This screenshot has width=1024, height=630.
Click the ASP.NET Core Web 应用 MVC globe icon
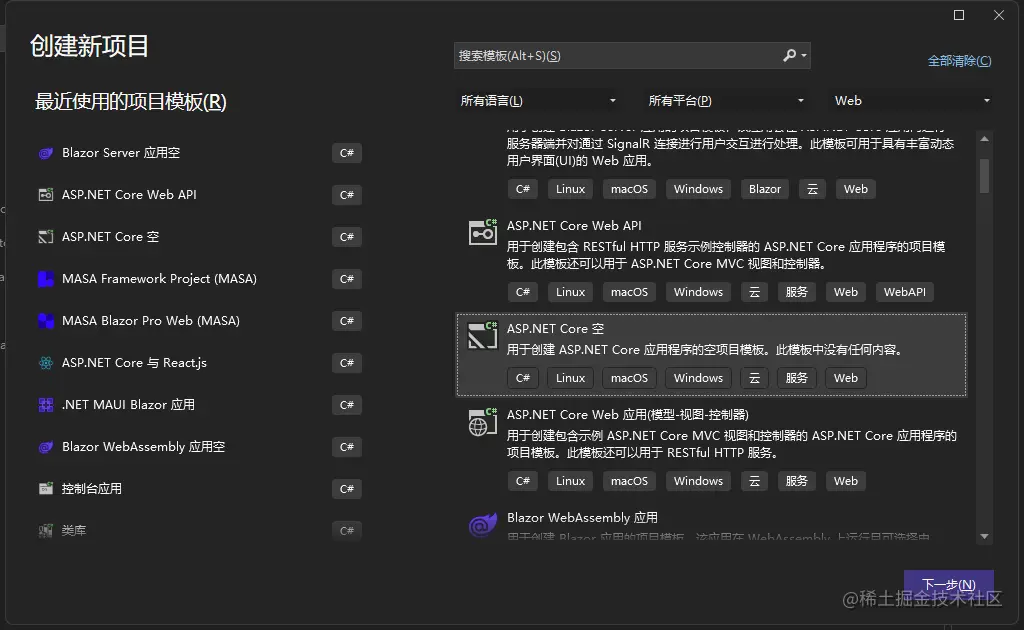coord(483,422)
